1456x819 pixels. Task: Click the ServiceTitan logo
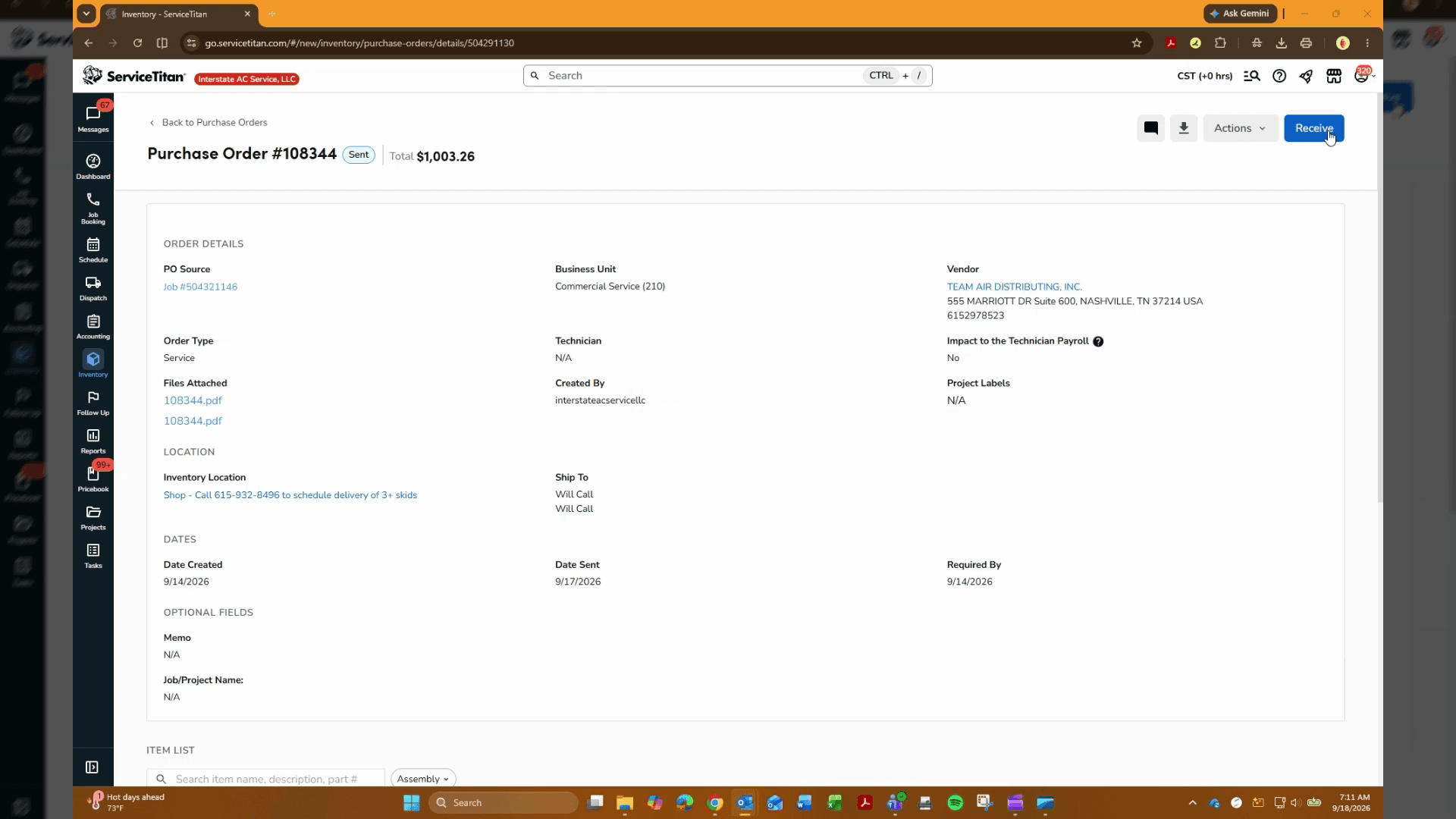[134, 76]
